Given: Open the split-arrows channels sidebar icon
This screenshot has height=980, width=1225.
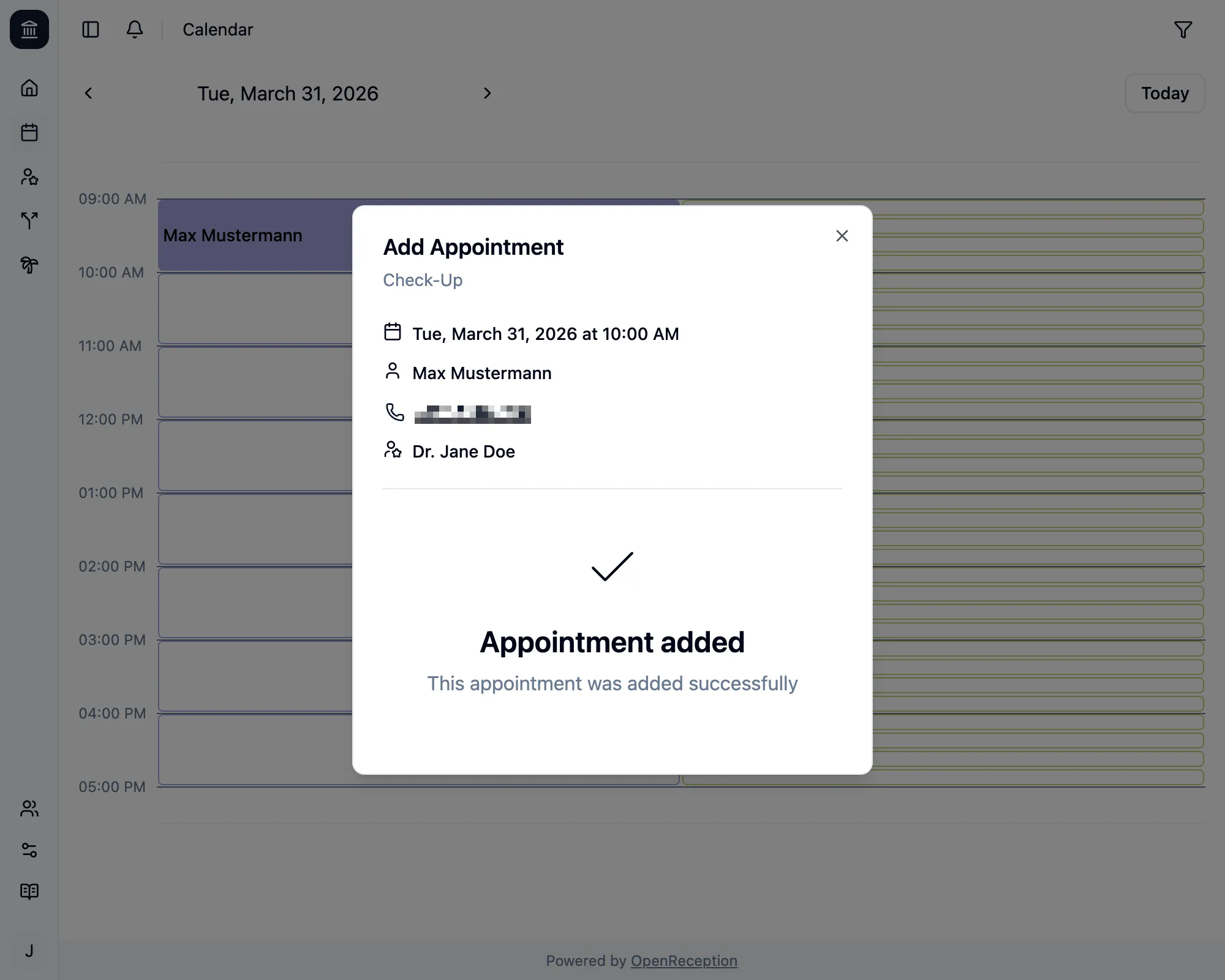Looking at the screenshot, I should coord(29,221).
